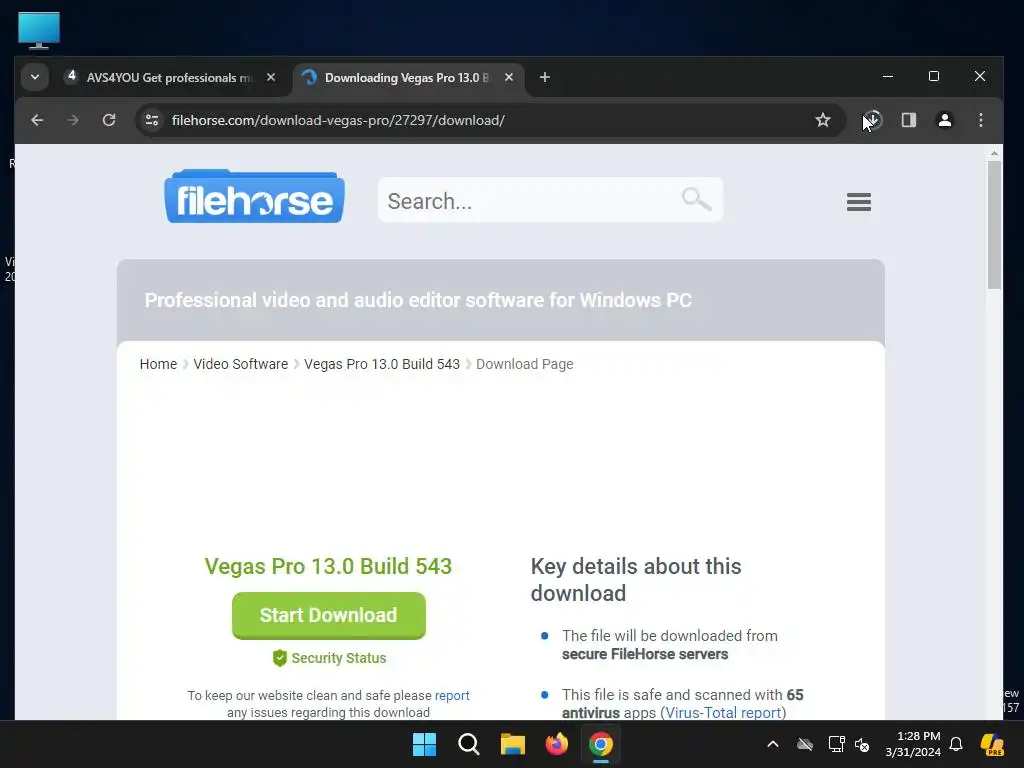
Task: Click the OneDrive cloud tray icon
Action: tap(805, 744)
